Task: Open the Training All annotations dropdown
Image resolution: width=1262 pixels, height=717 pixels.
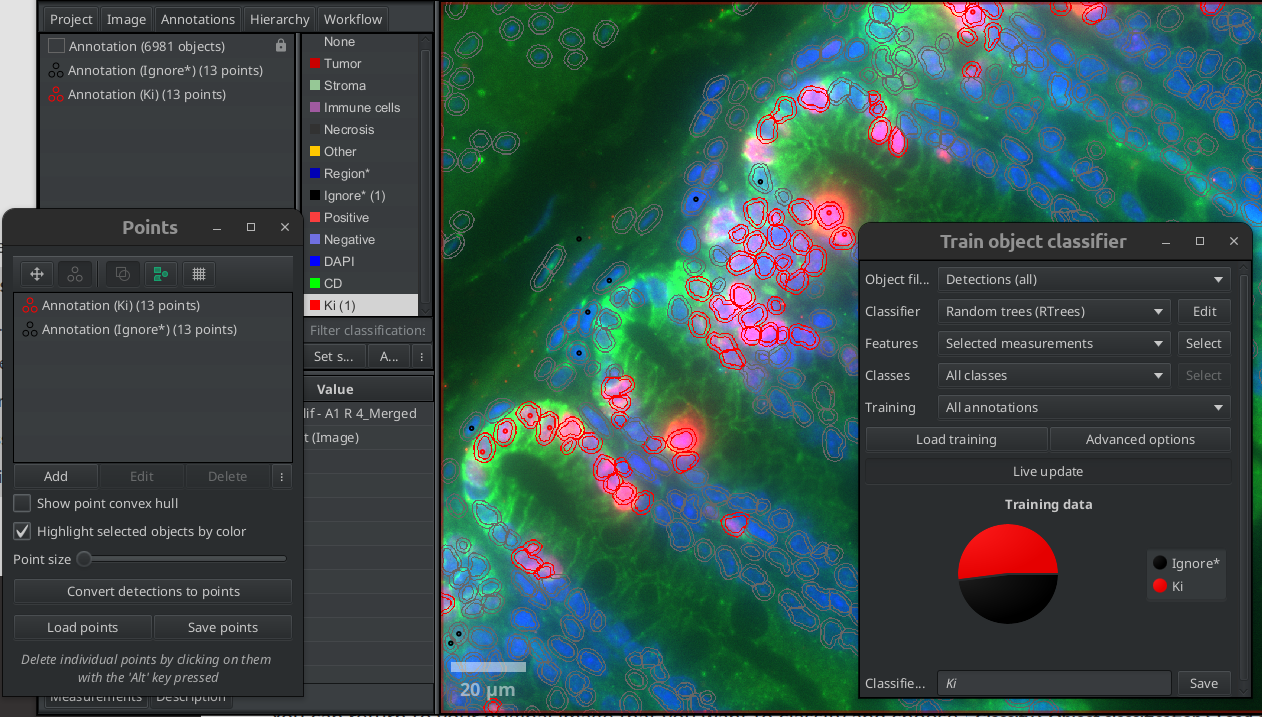Action: coord(1084,408)
